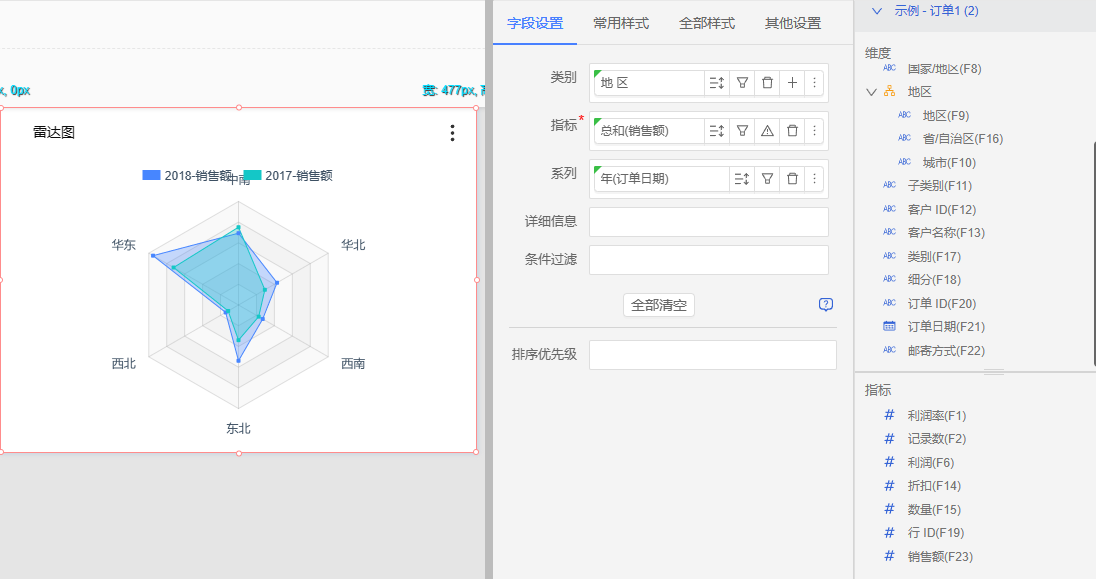Delete the 年(订单日期) series field

792,179
